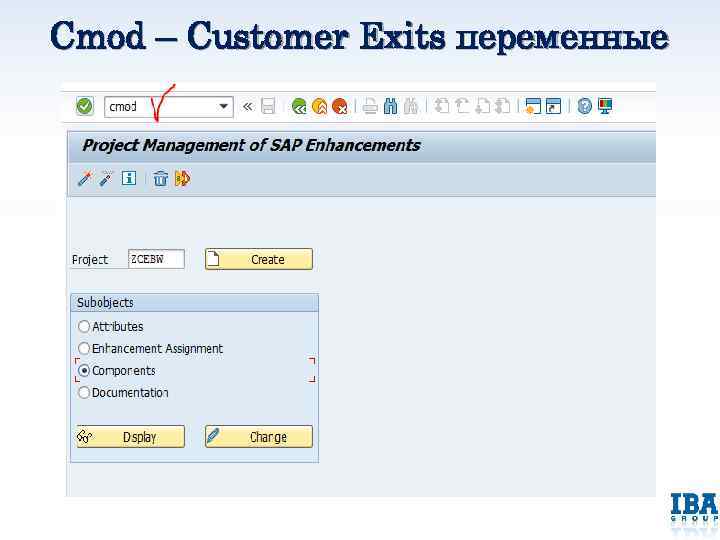
Task: Select the Documentation radio button
Action: (84, 393)
